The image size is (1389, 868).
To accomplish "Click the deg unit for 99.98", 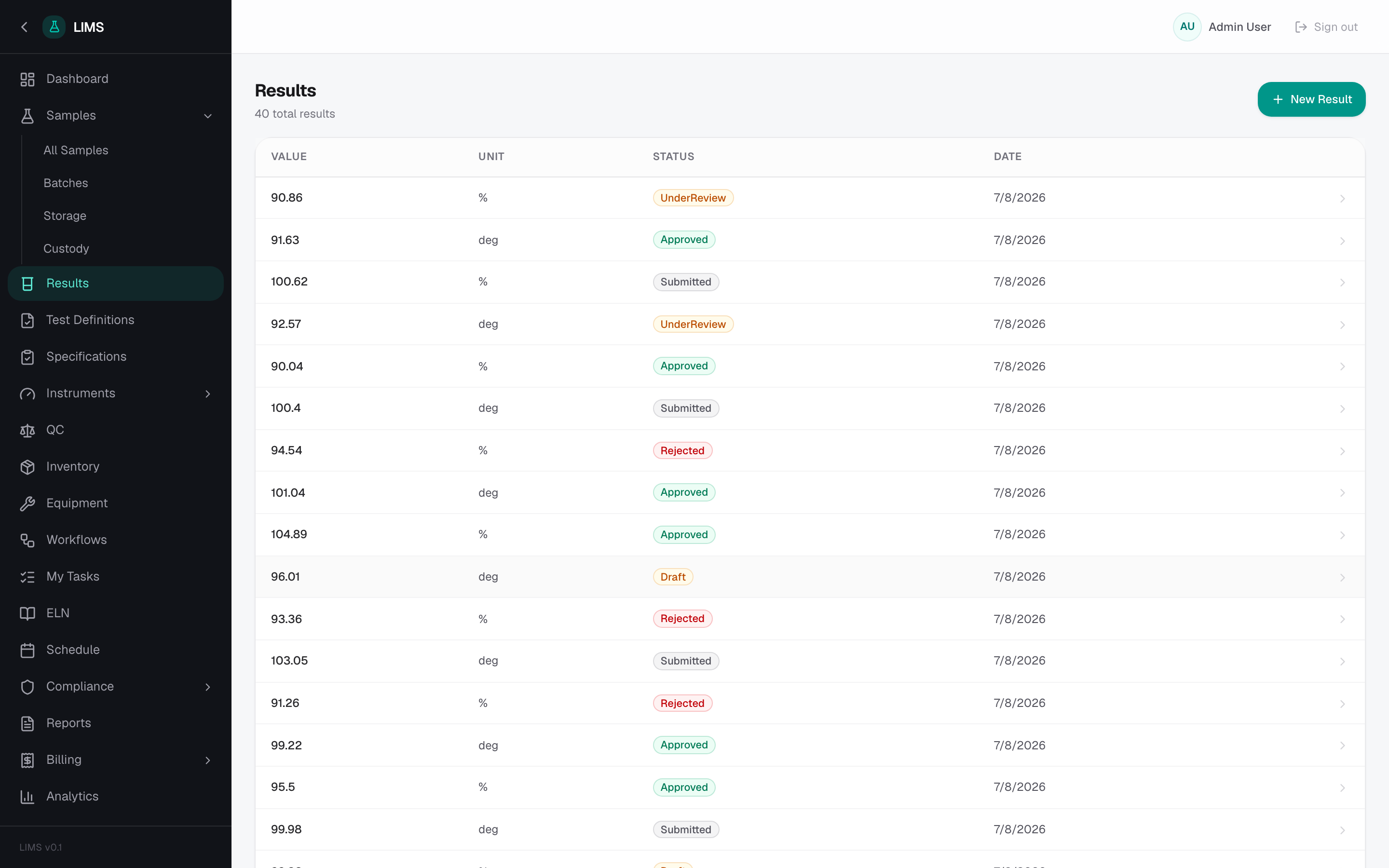I will click(488, 829).
